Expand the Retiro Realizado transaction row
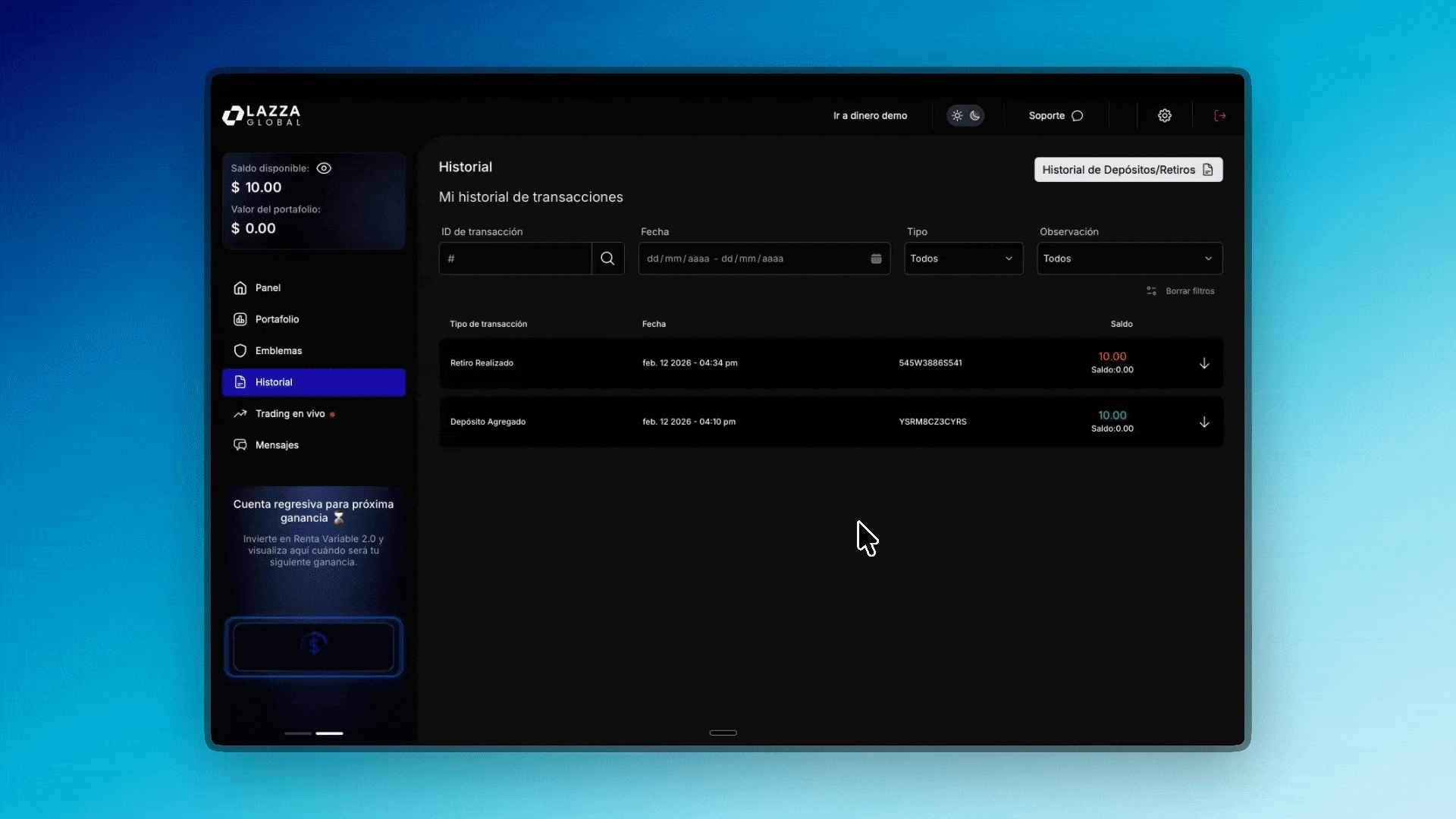 (1203, 363)
